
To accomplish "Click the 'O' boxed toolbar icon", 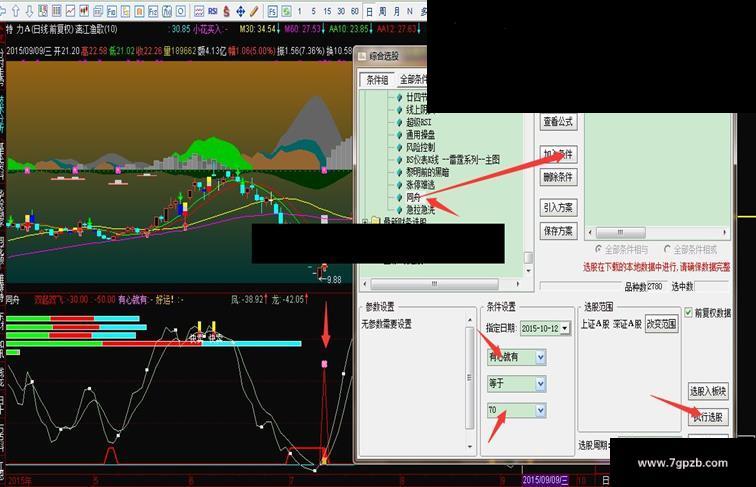I will coord(180,11).
